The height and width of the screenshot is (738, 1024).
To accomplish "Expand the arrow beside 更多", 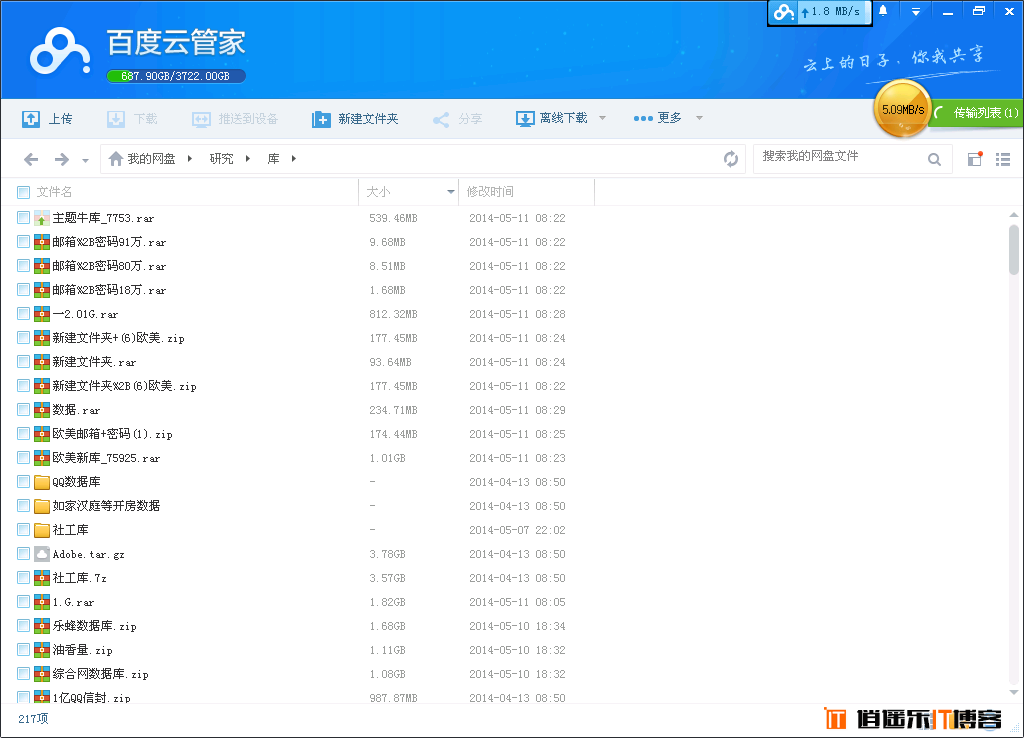I will (x=699, y=118).
